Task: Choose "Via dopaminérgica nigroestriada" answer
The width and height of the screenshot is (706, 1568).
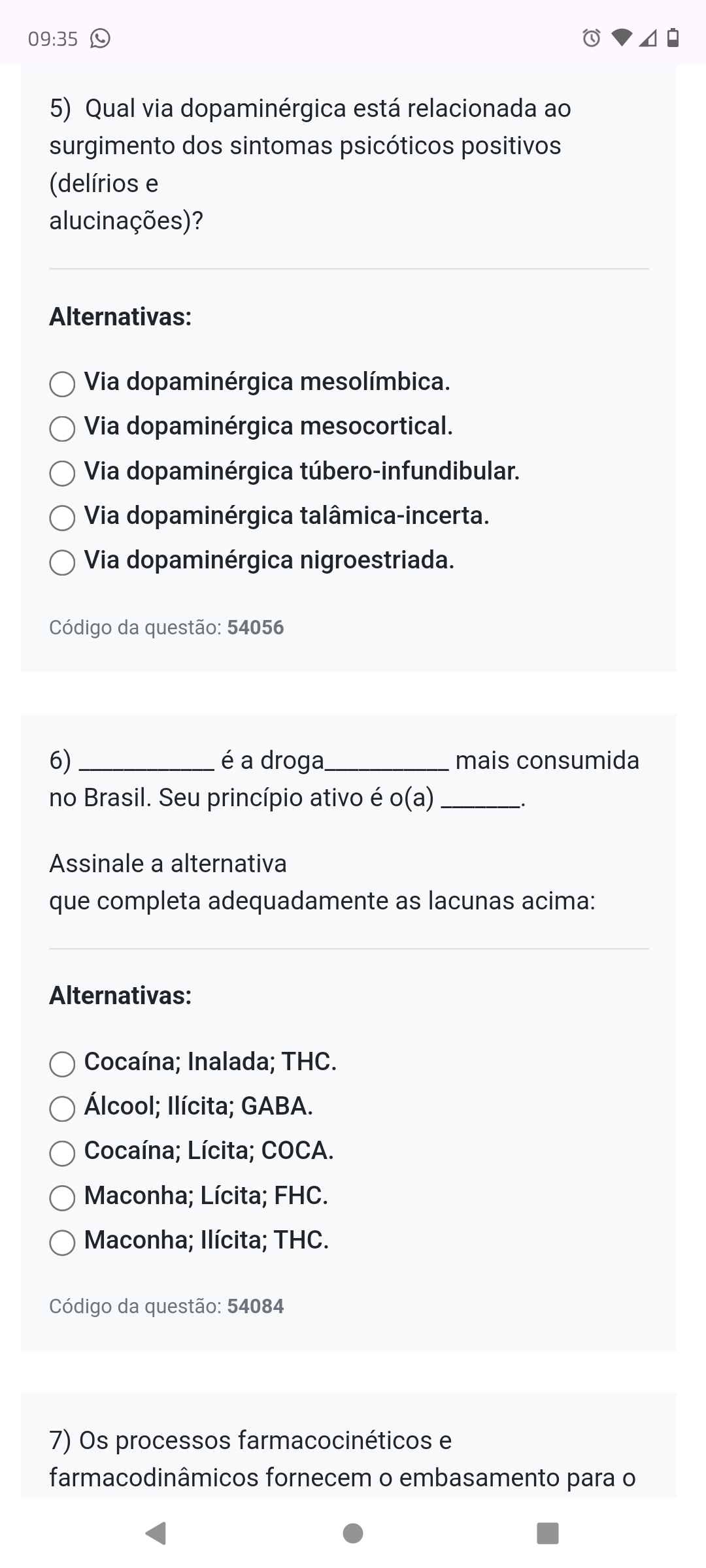Action: pyautogui.click(x=62, y=563)
